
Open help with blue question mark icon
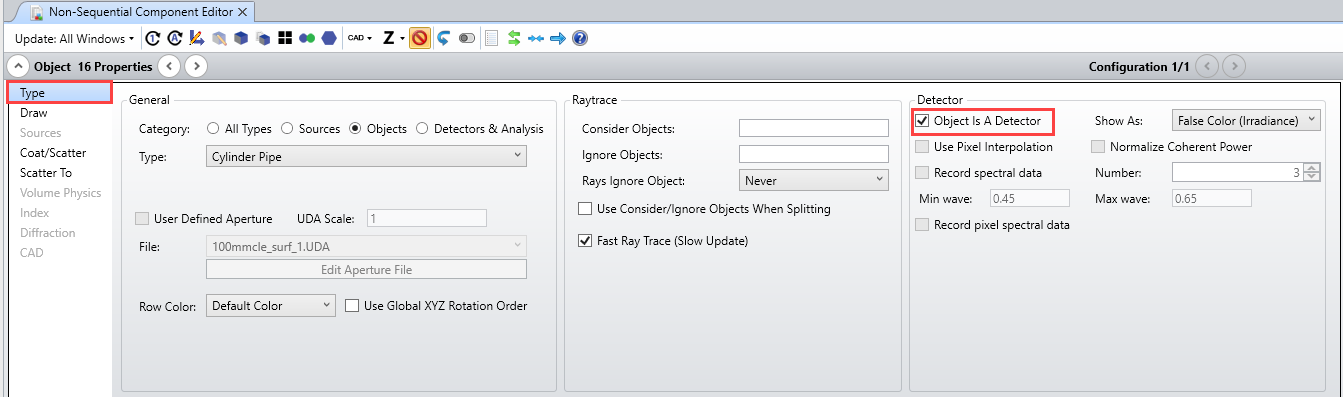pos(580,38)
